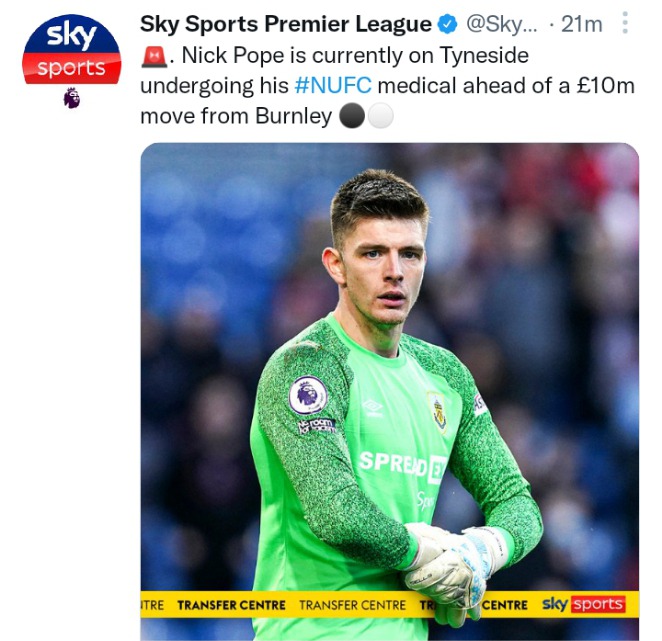
Task: Open the tweet's three-dot more menu
Action: click(x=625, y=23)
